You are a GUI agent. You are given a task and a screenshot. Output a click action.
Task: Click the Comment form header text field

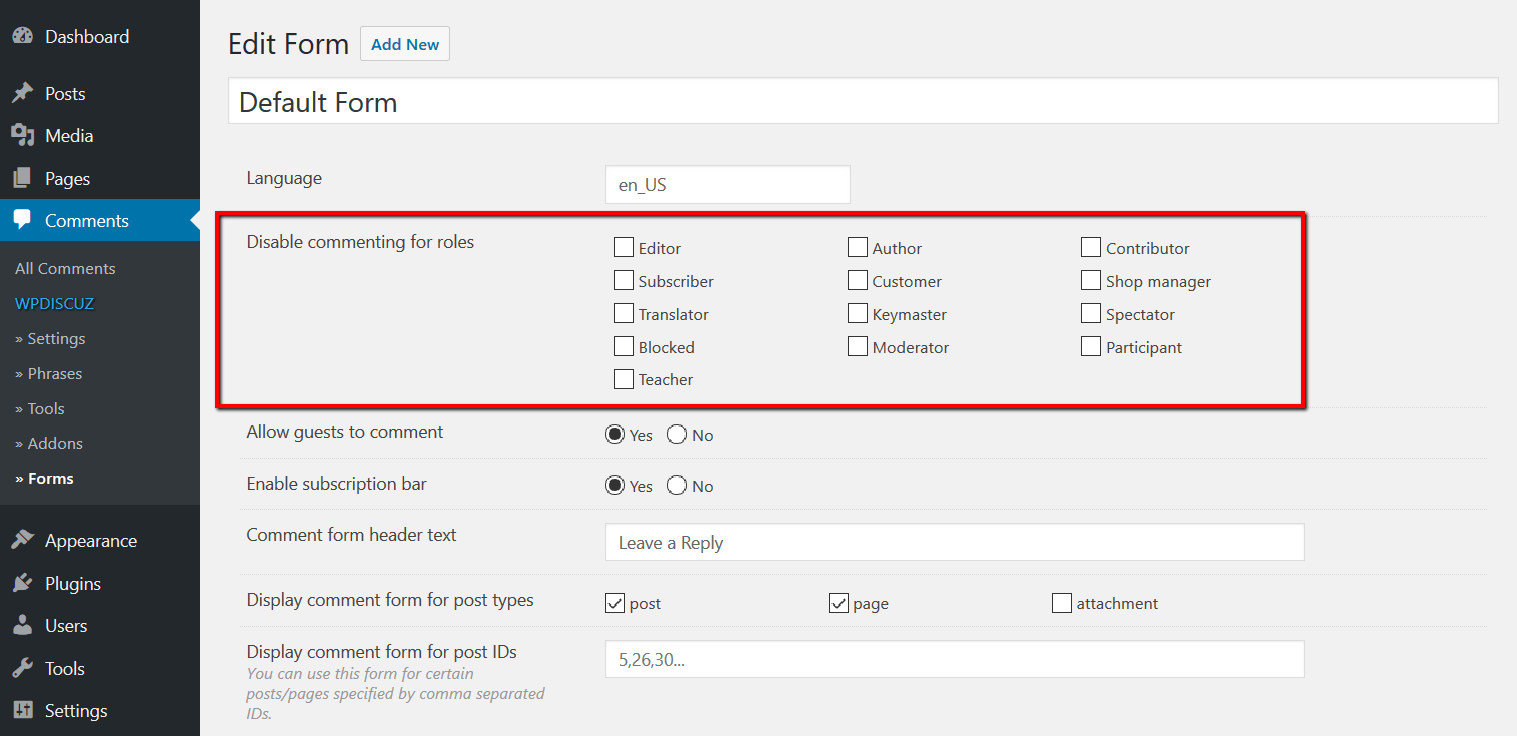954,543
